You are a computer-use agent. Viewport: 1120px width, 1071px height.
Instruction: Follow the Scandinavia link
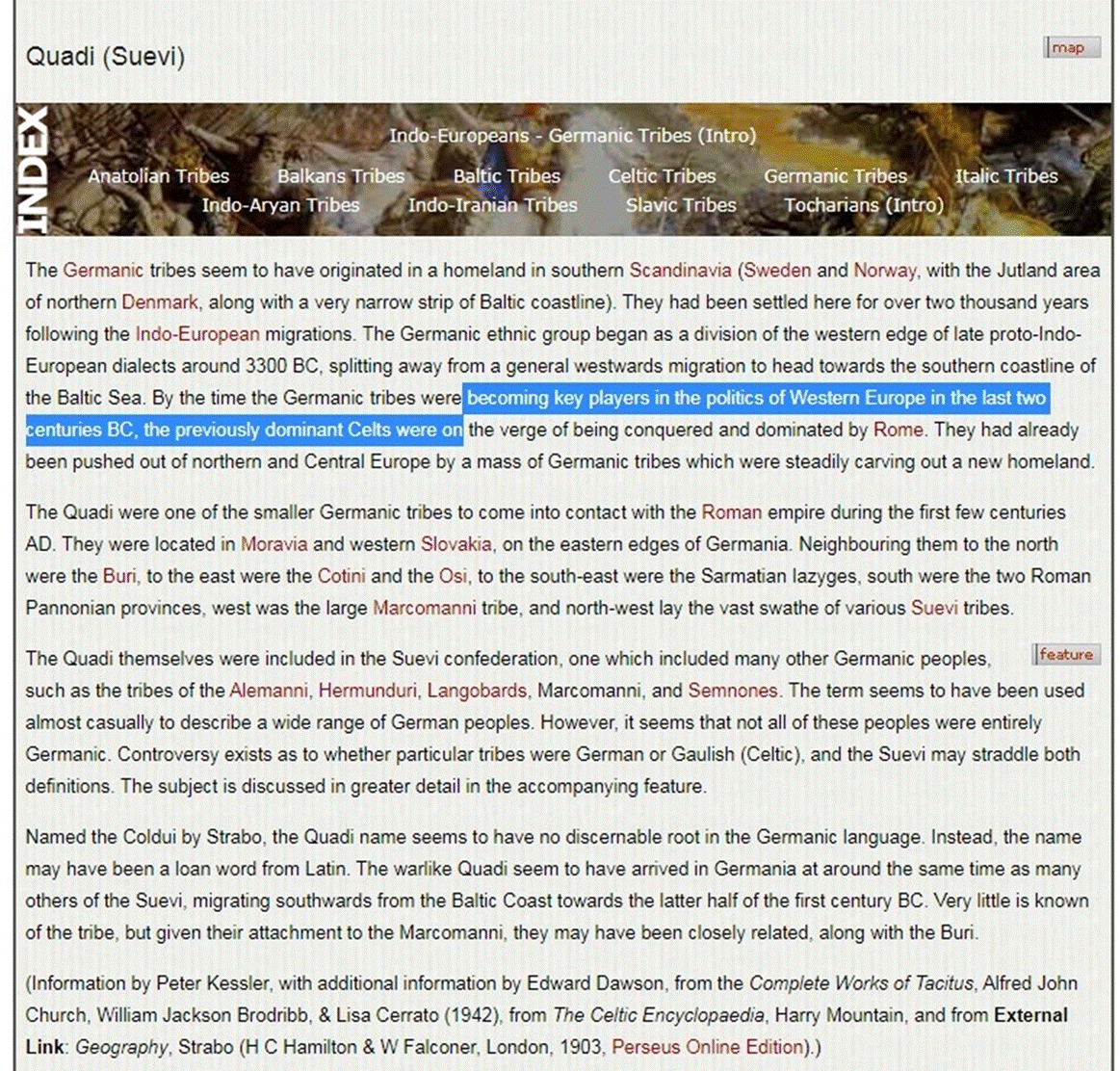(x=680, y=271)
